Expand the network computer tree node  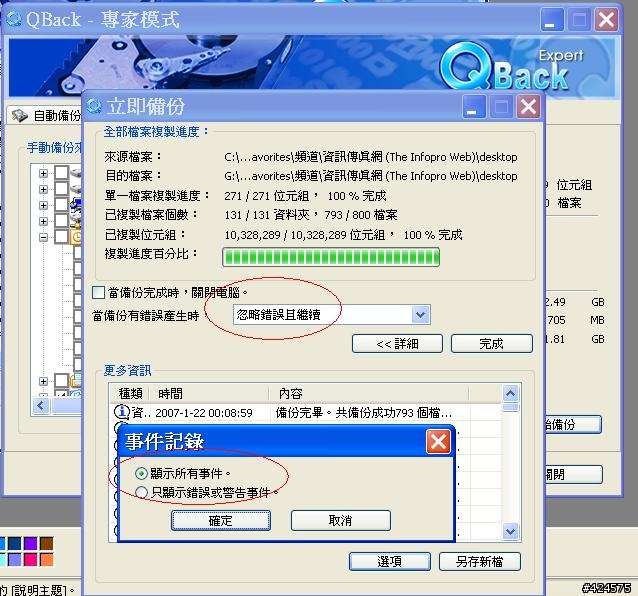[x=43, y=205]
